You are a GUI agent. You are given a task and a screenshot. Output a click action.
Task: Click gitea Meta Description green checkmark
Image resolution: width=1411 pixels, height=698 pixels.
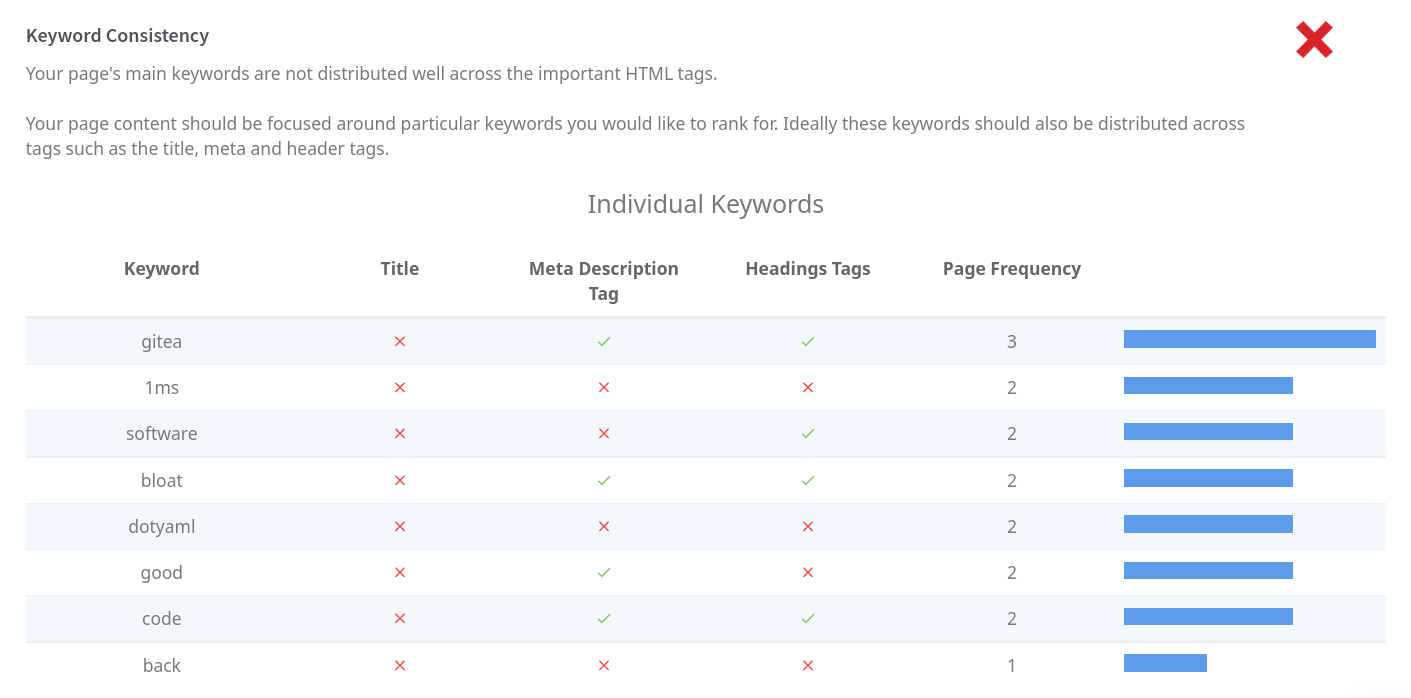pos(604,342)
